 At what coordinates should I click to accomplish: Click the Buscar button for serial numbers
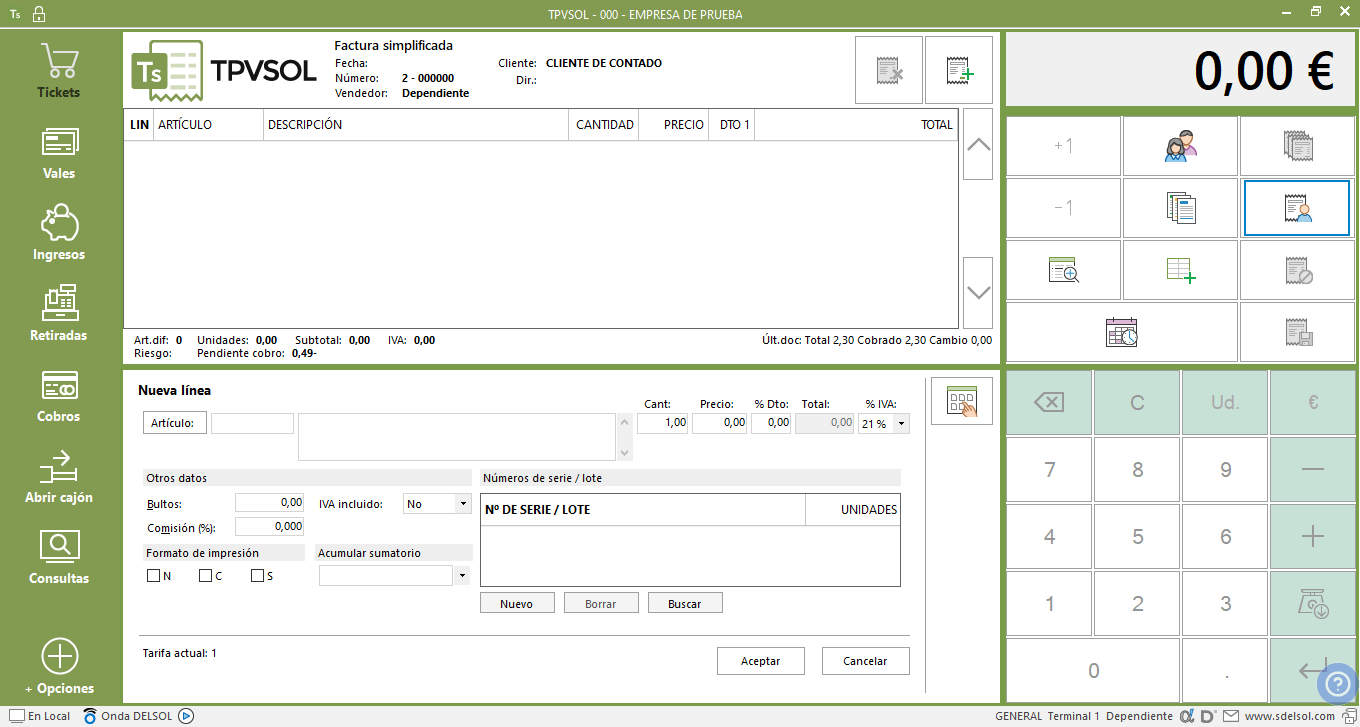pos(685,604)
